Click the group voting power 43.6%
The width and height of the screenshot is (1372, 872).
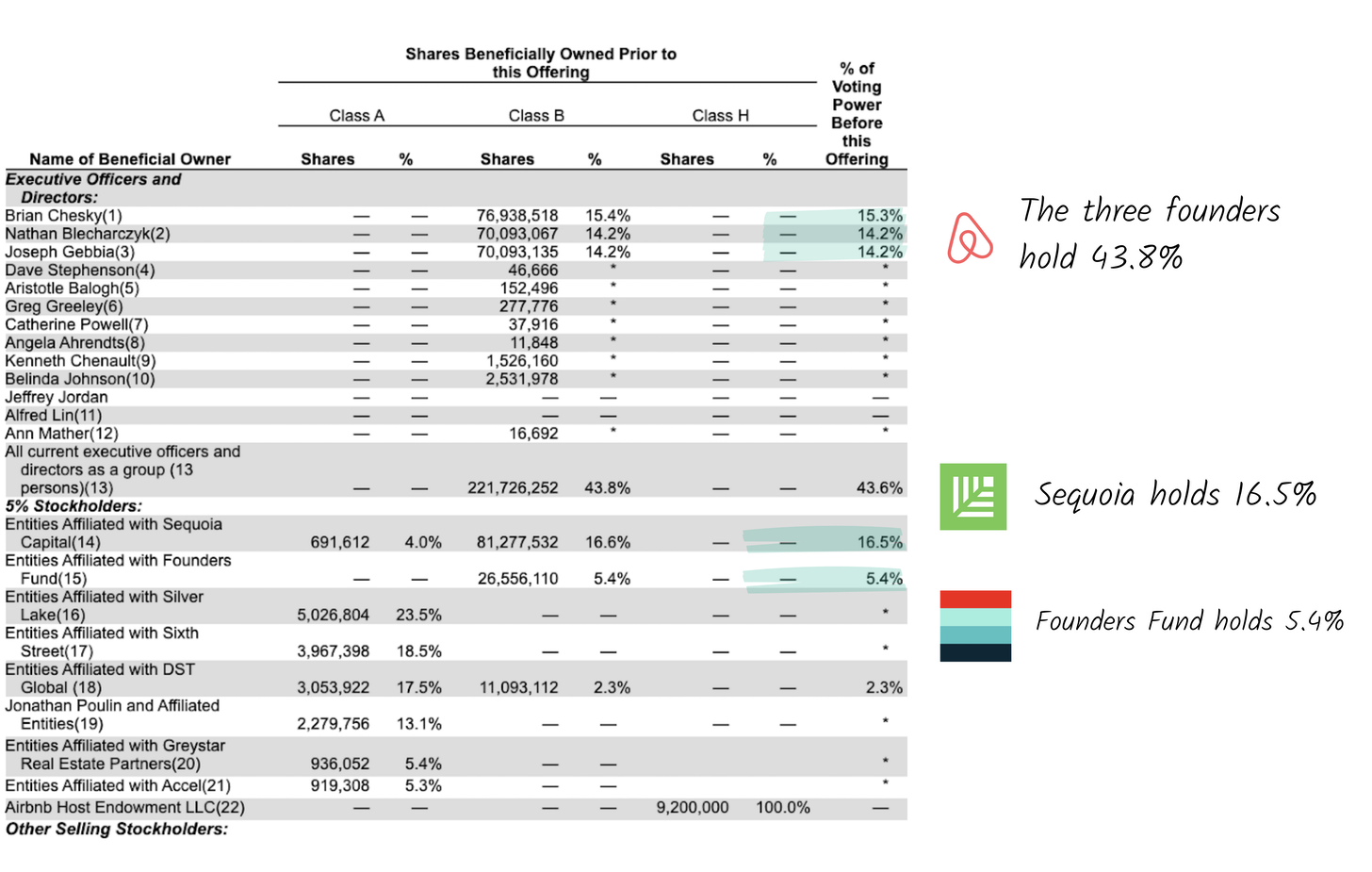click(x=879, y=488)
